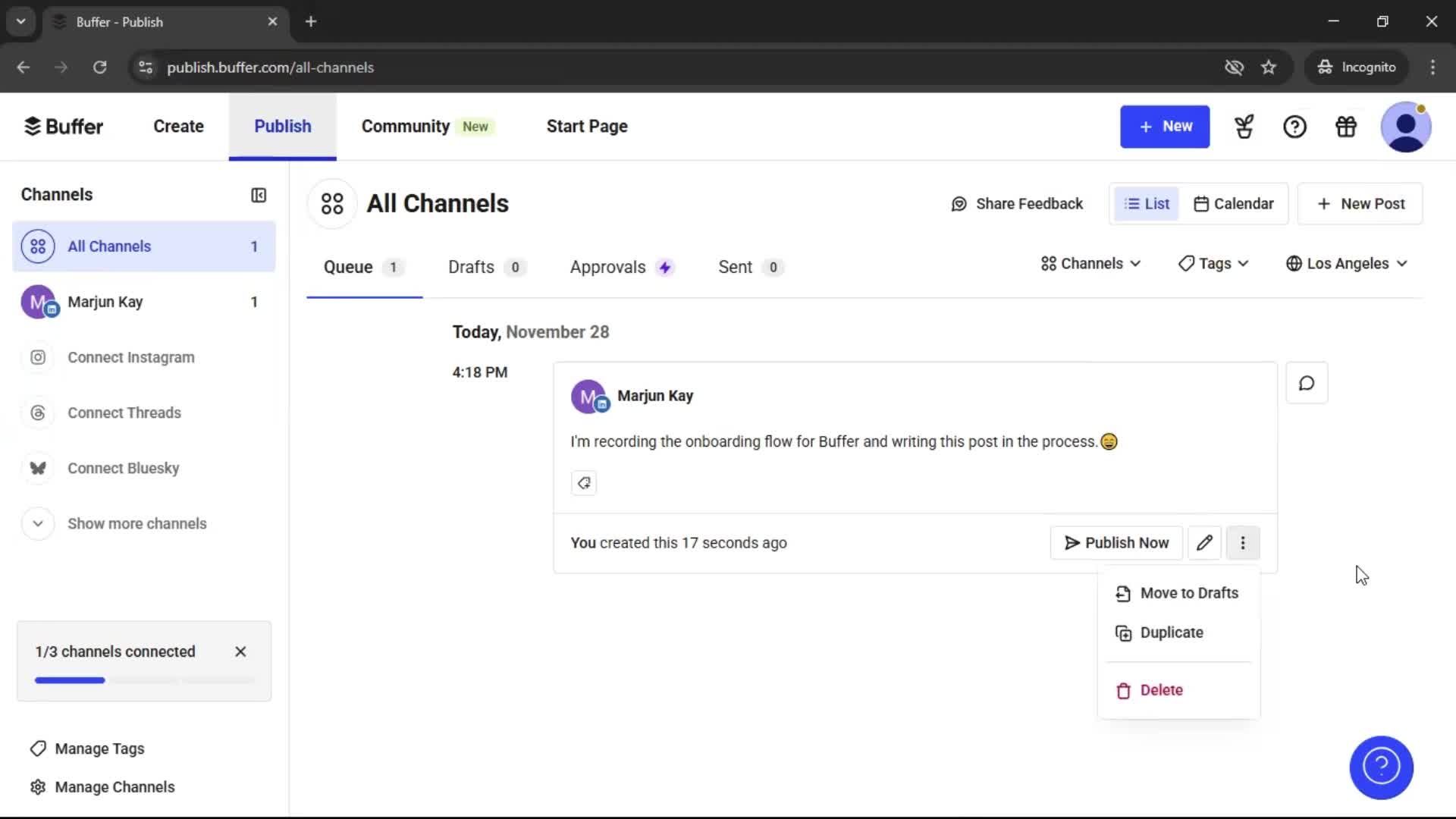Open your profile avatar menu
1456x819 pixels.
tap(1407, 127)
